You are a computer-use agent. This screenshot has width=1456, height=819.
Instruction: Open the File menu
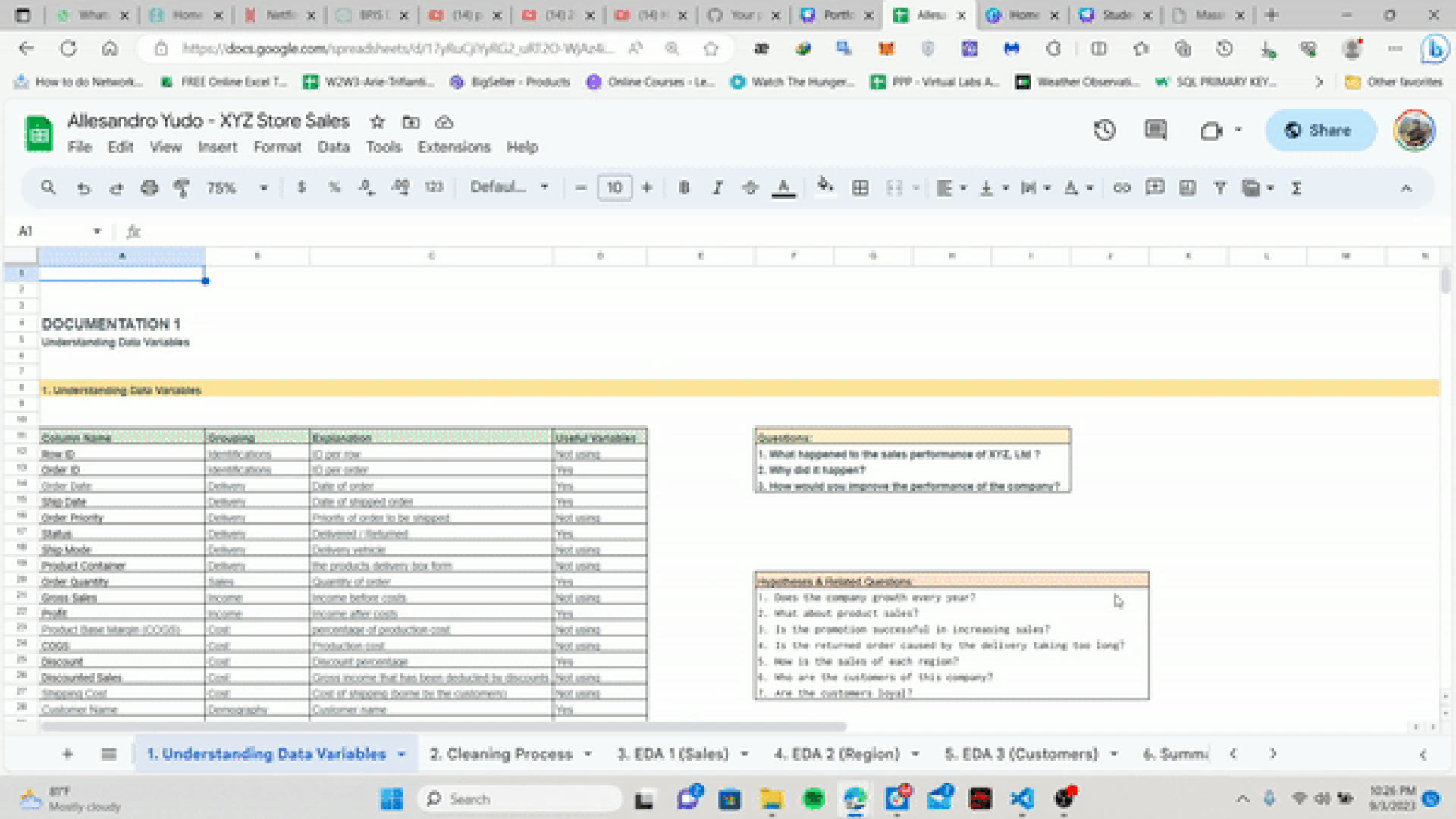(79, 147)
